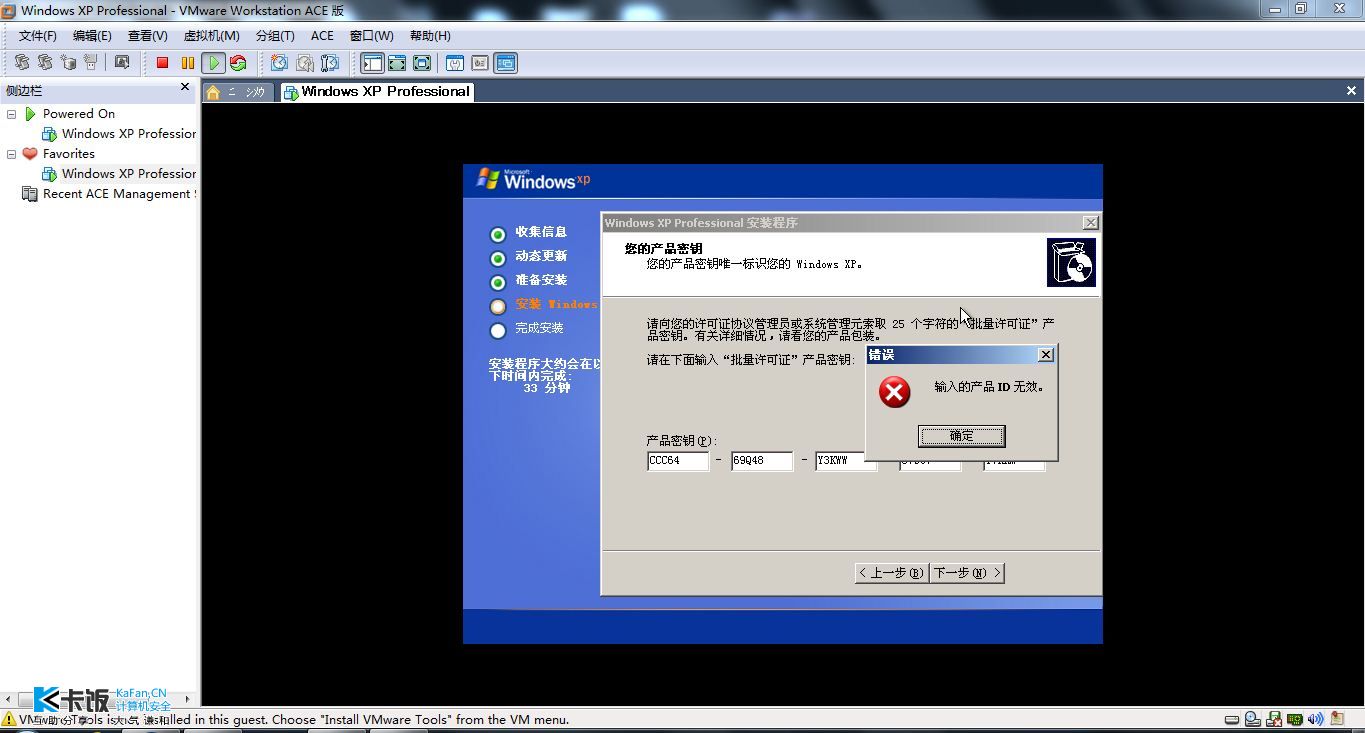Click the disconnected floppy status bar icon
The width and height of the screenshot is (1365, 733).
click(x=1275, y=719)
